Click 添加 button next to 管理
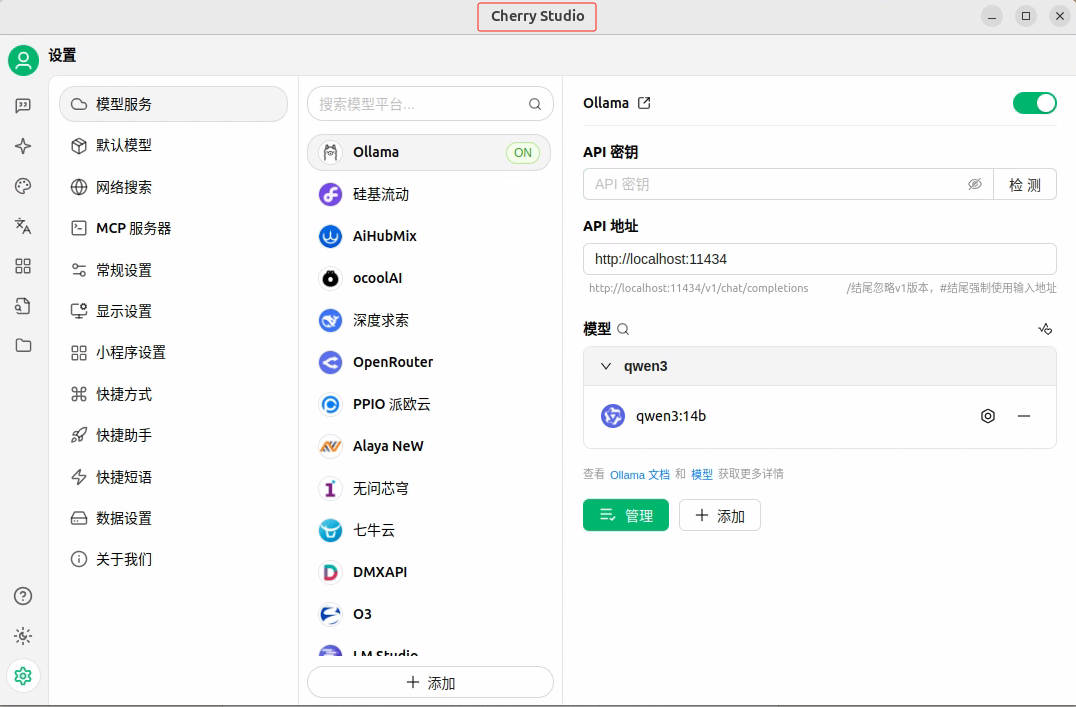Screen dimensions: 1076x707 click(720, 515)
